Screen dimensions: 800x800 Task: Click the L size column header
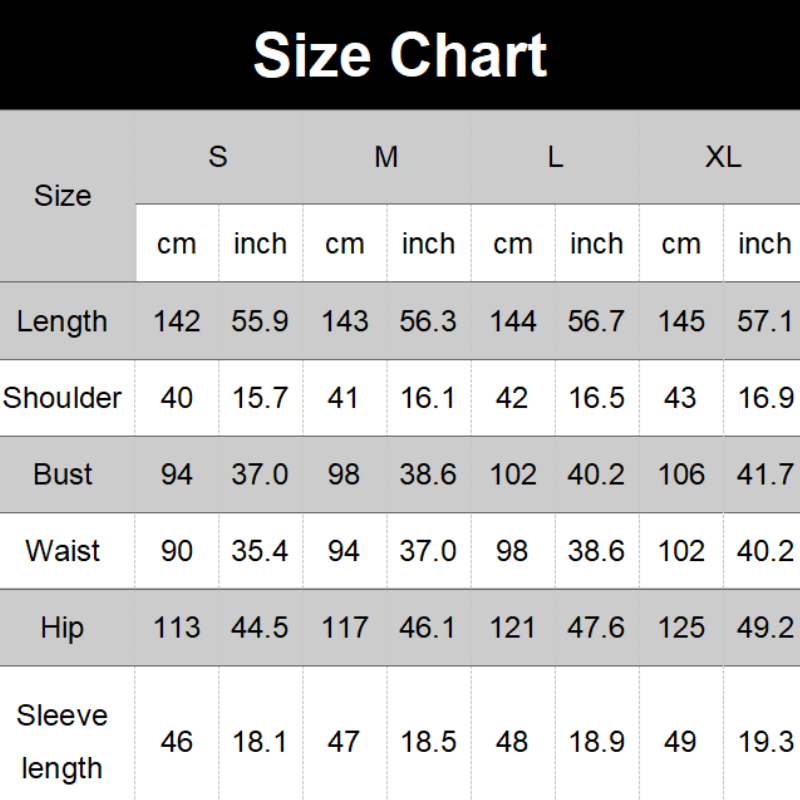pyautogui.click(x=555, y=157)
